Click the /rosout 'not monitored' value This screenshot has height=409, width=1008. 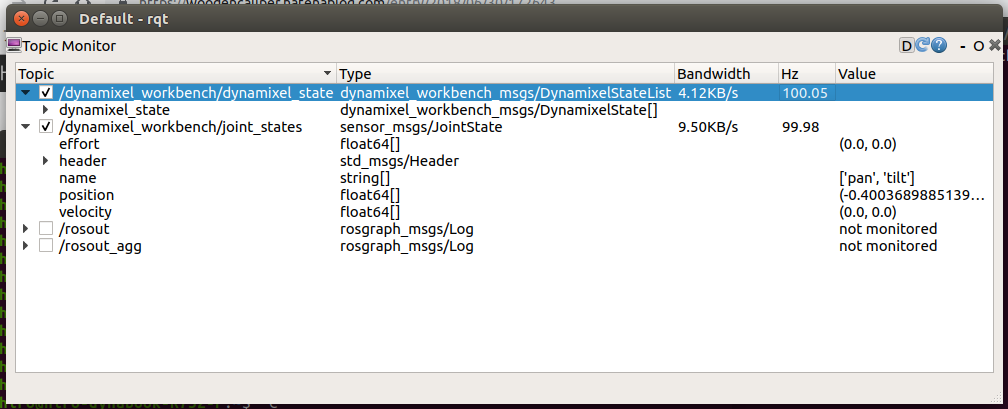[888, 229]
